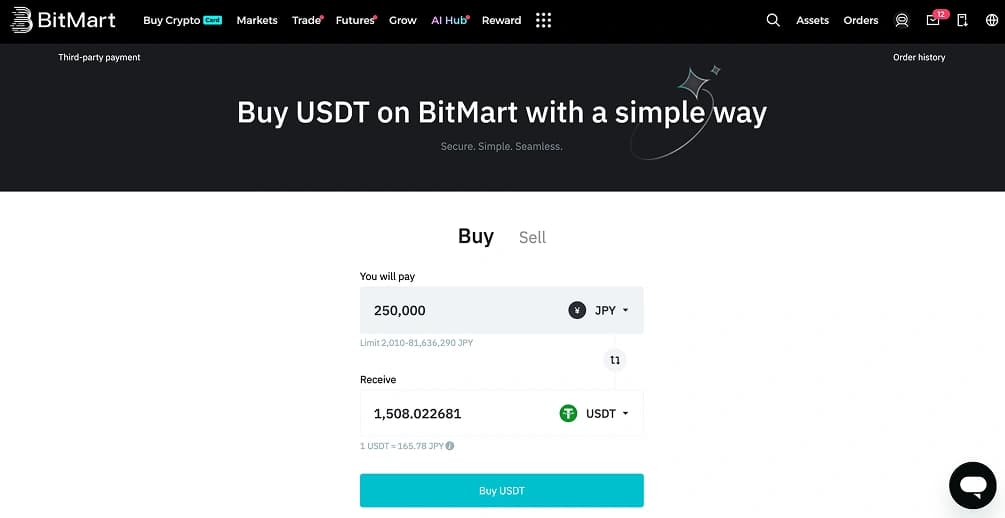Open the Markets menu item
Image resolution: width=1005 pixels, height=518 pixels.
click(x=257, y=20)
